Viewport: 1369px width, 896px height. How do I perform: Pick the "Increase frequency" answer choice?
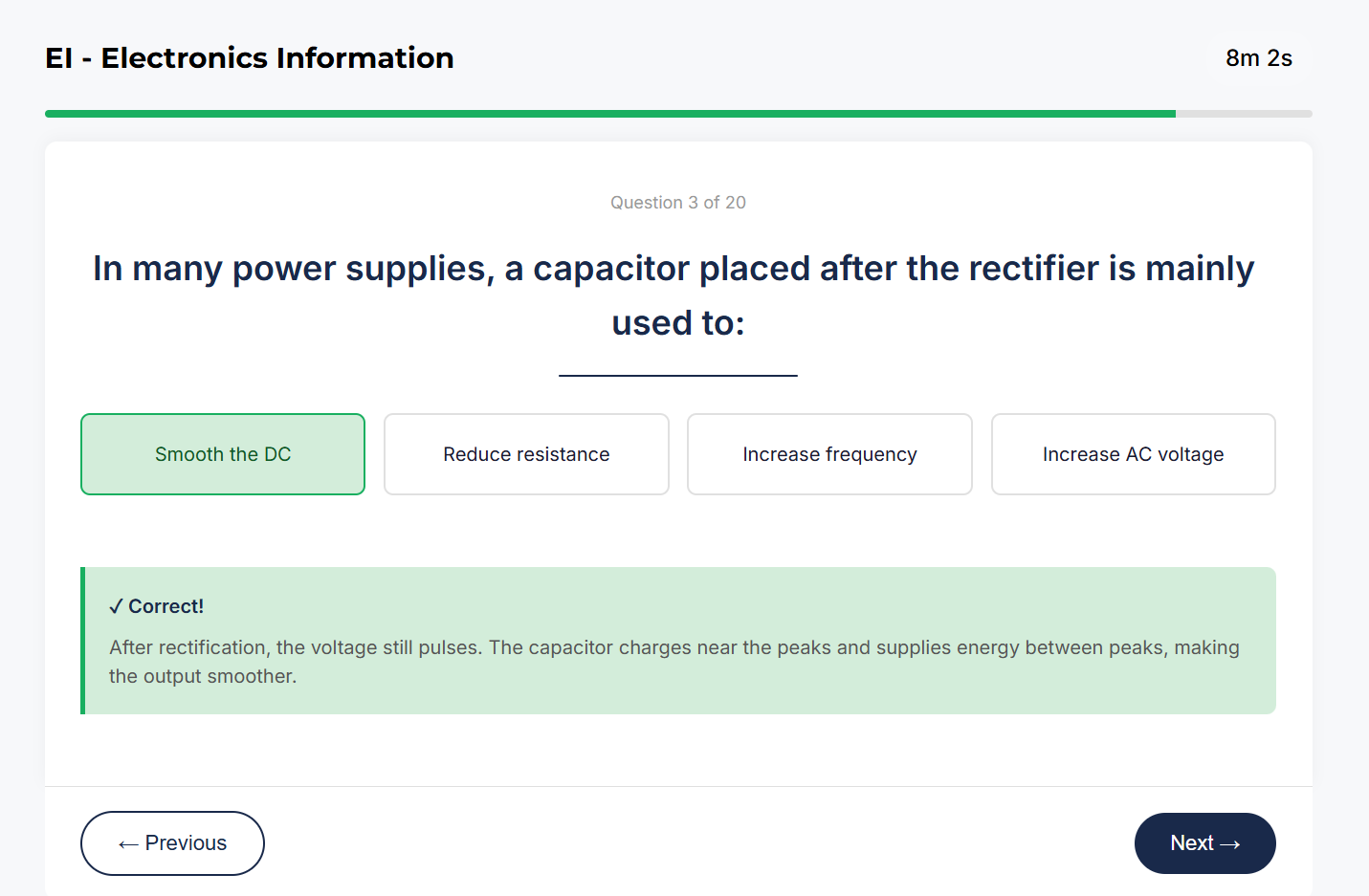(828, 454)
